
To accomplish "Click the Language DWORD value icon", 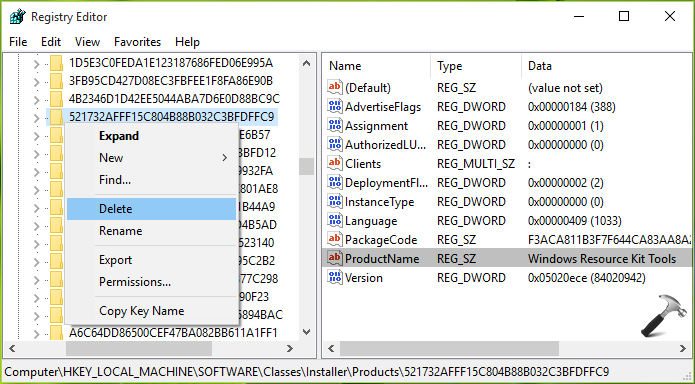I will point(335,220).
